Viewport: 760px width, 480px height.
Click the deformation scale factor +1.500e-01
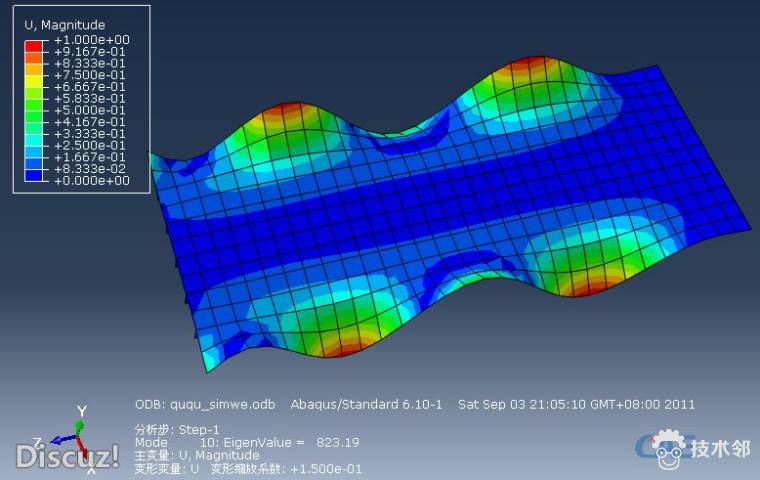324,468
